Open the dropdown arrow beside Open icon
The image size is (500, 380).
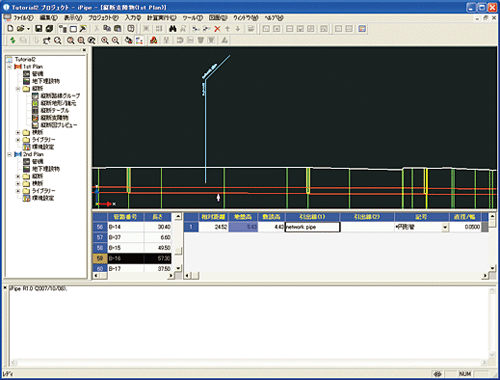click(28, 29)
